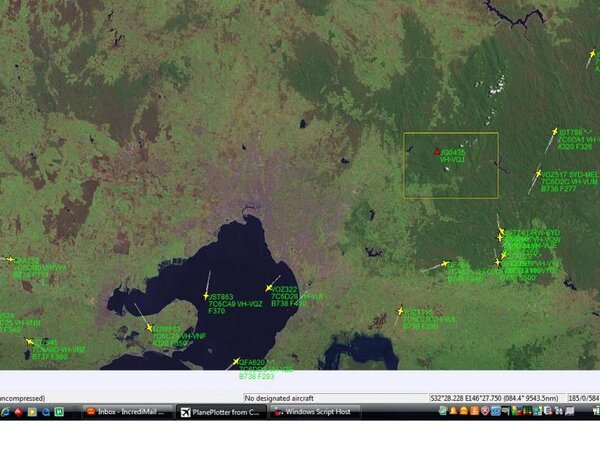Pick the JST788 plane icon

(555, 130)
